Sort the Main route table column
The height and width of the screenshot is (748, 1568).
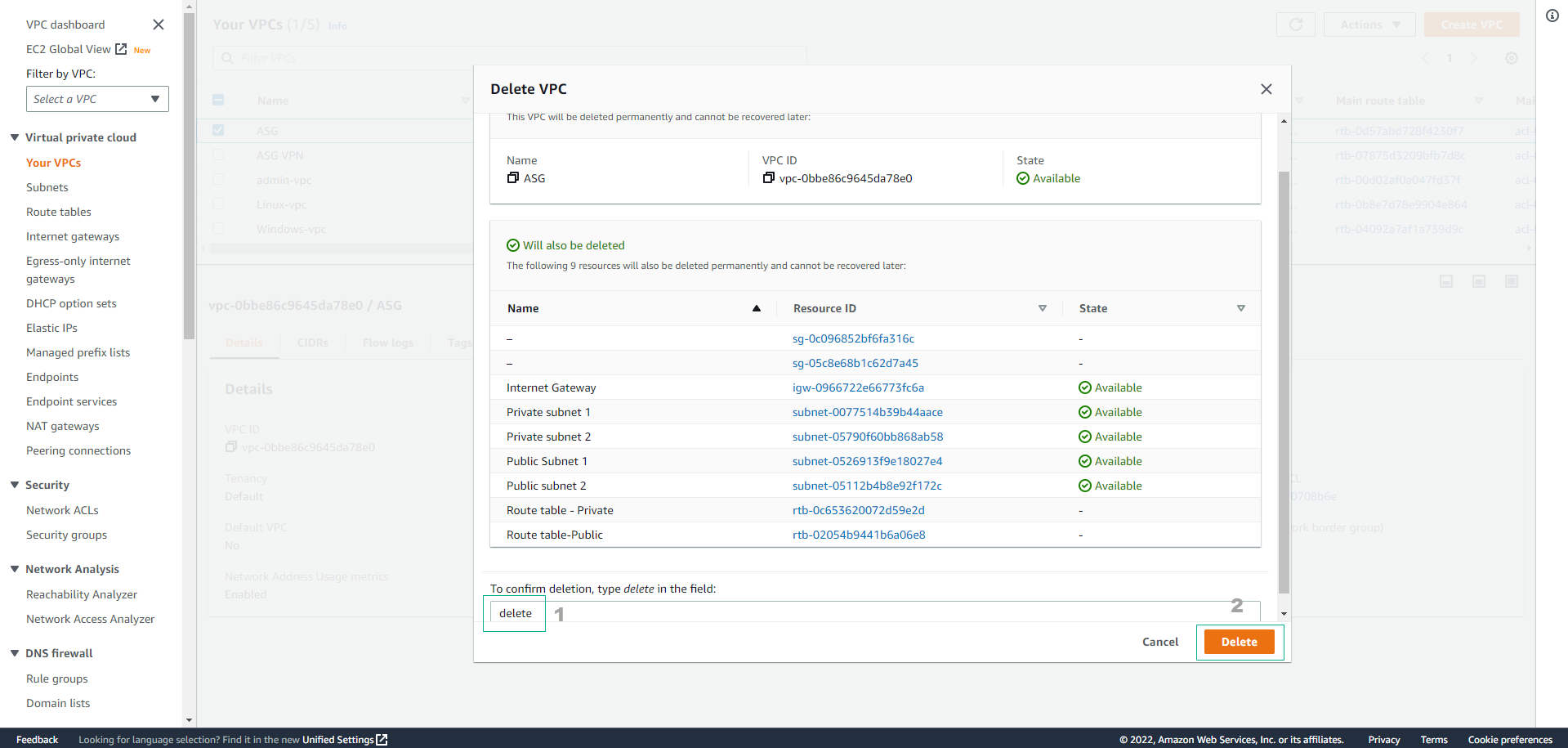tap(1479, 101)
